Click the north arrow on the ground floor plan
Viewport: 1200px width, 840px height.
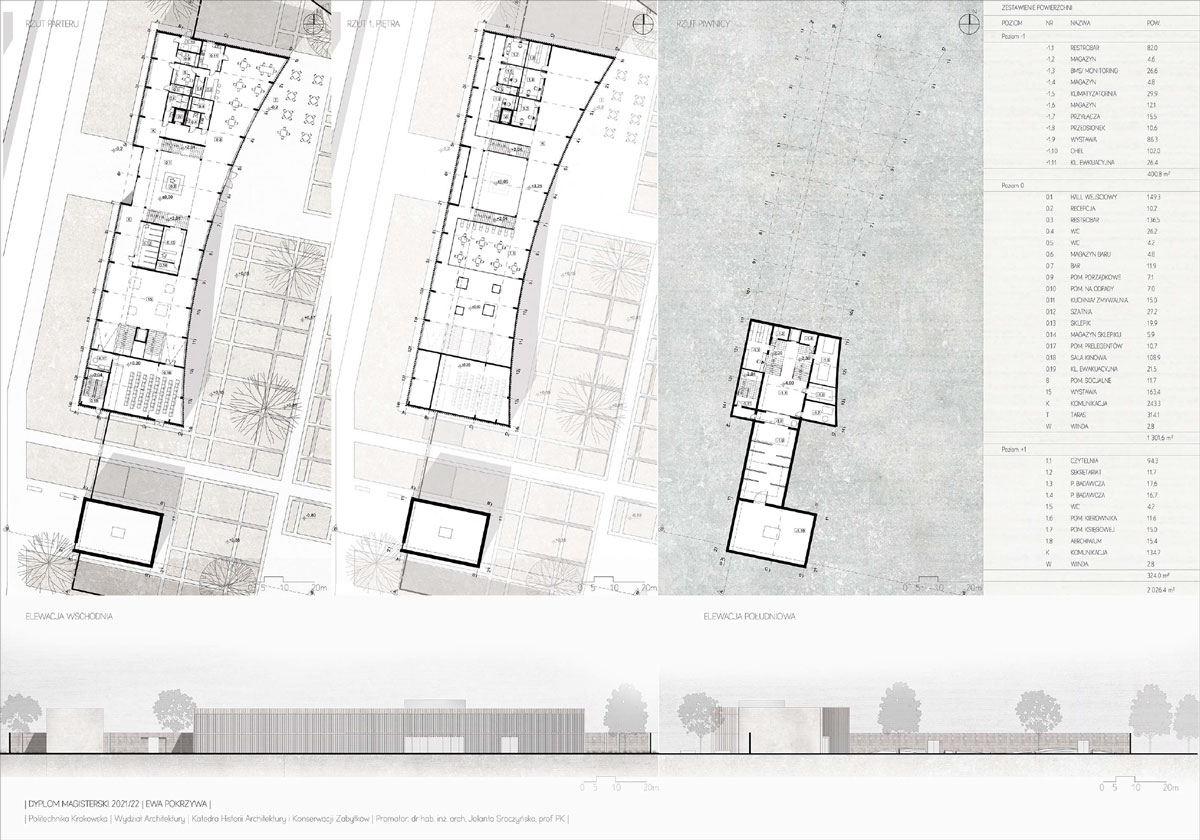click(316, 25)
